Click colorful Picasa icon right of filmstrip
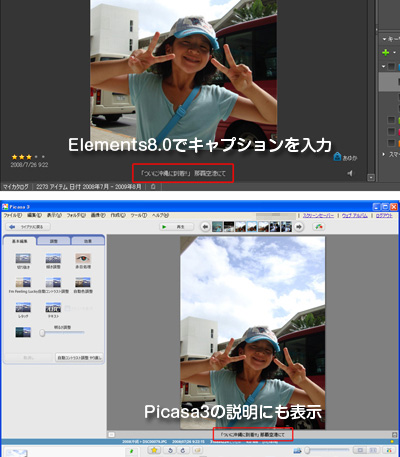 coord(319,227)
